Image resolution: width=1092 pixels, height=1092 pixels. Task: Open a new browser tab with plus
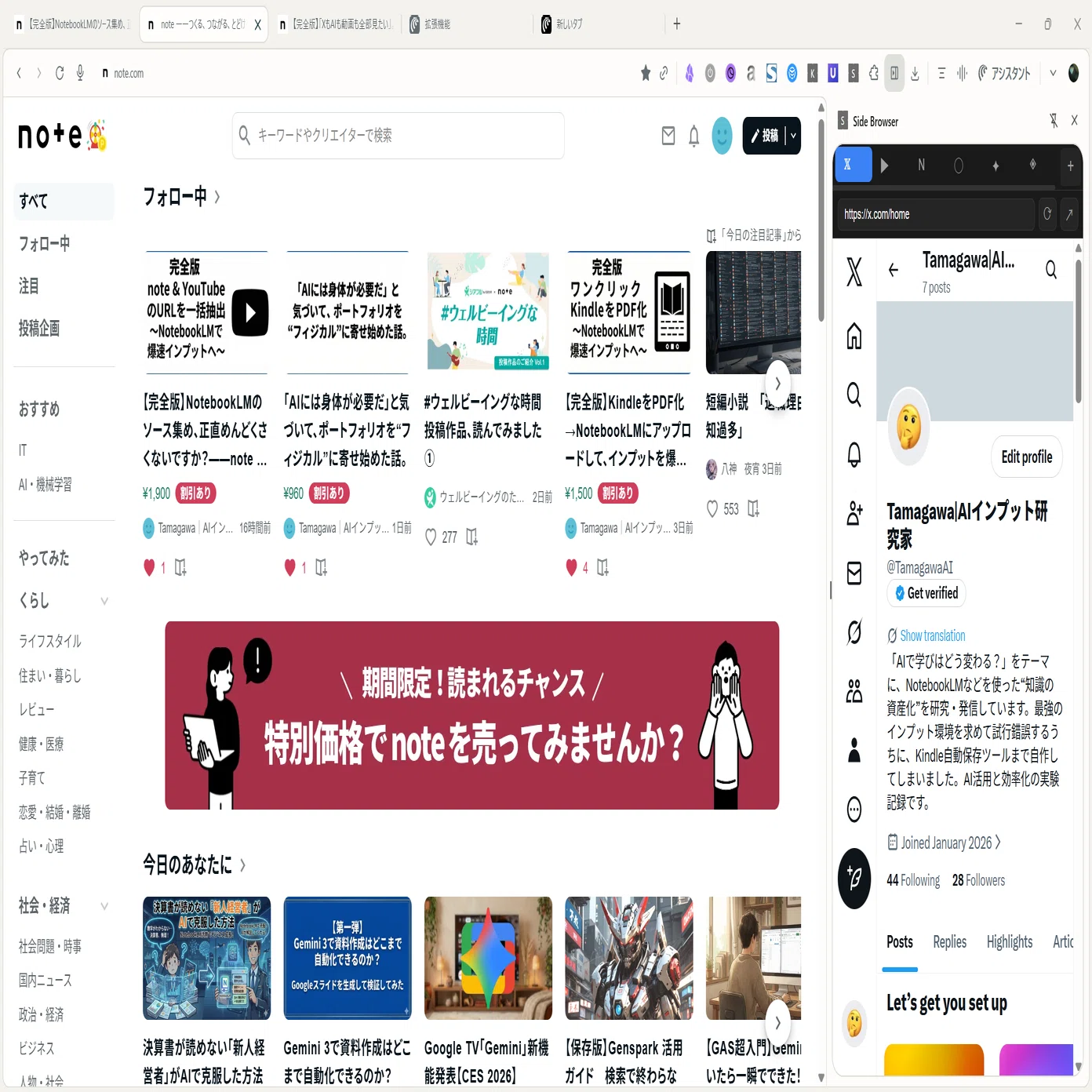coord(676,24)
